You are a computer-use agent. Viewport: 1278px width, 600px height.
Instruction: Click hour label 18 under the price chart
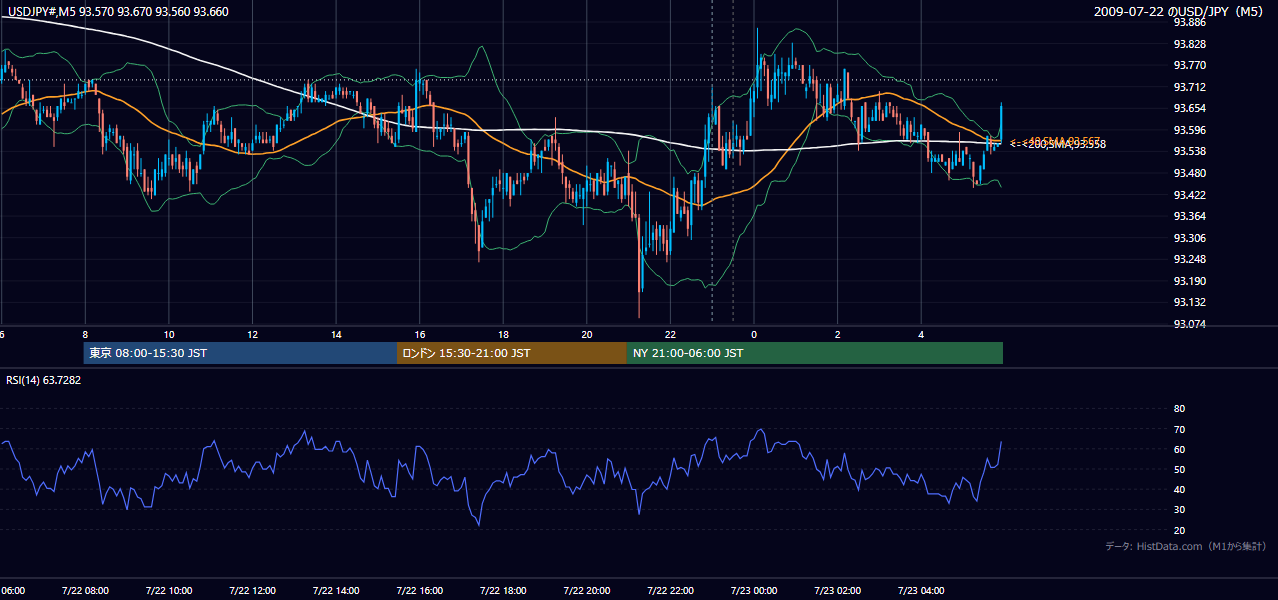click(503, 334)
